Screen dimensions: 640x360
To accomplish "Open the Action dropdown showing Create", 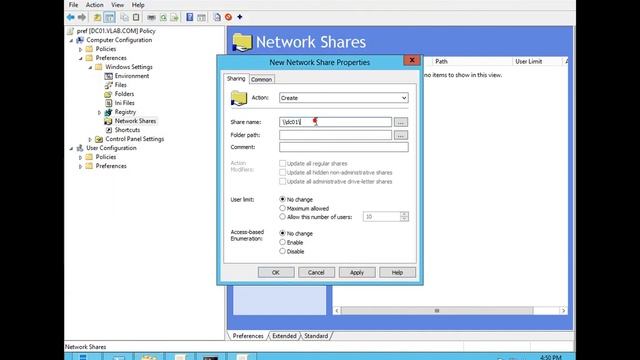I will 344,98.
